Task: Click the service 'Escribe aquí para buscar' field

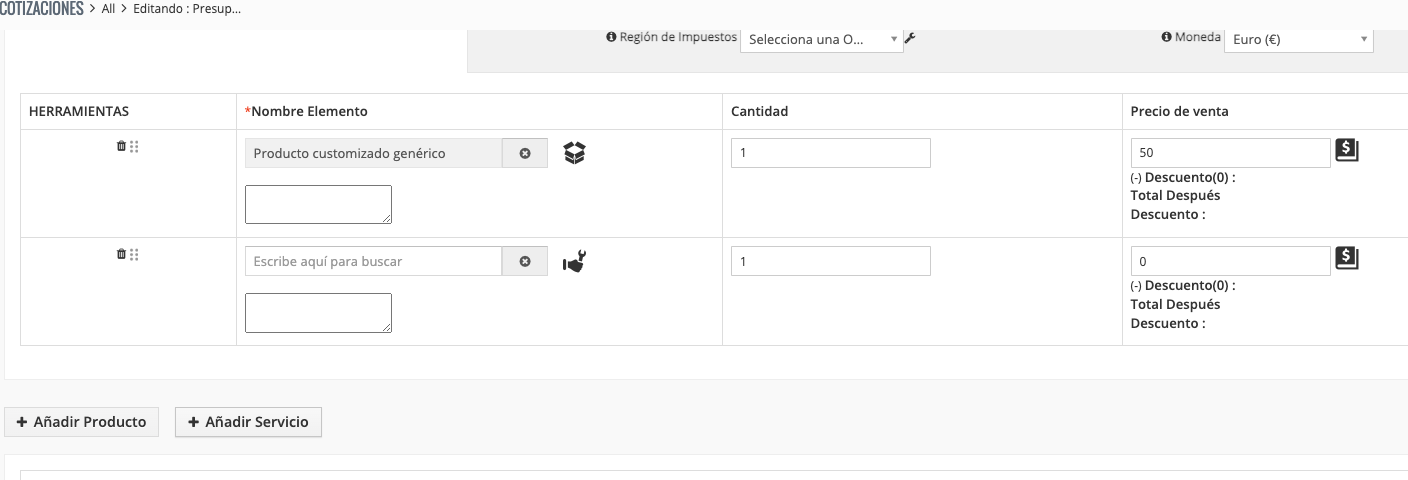Action: pos(373,261)
